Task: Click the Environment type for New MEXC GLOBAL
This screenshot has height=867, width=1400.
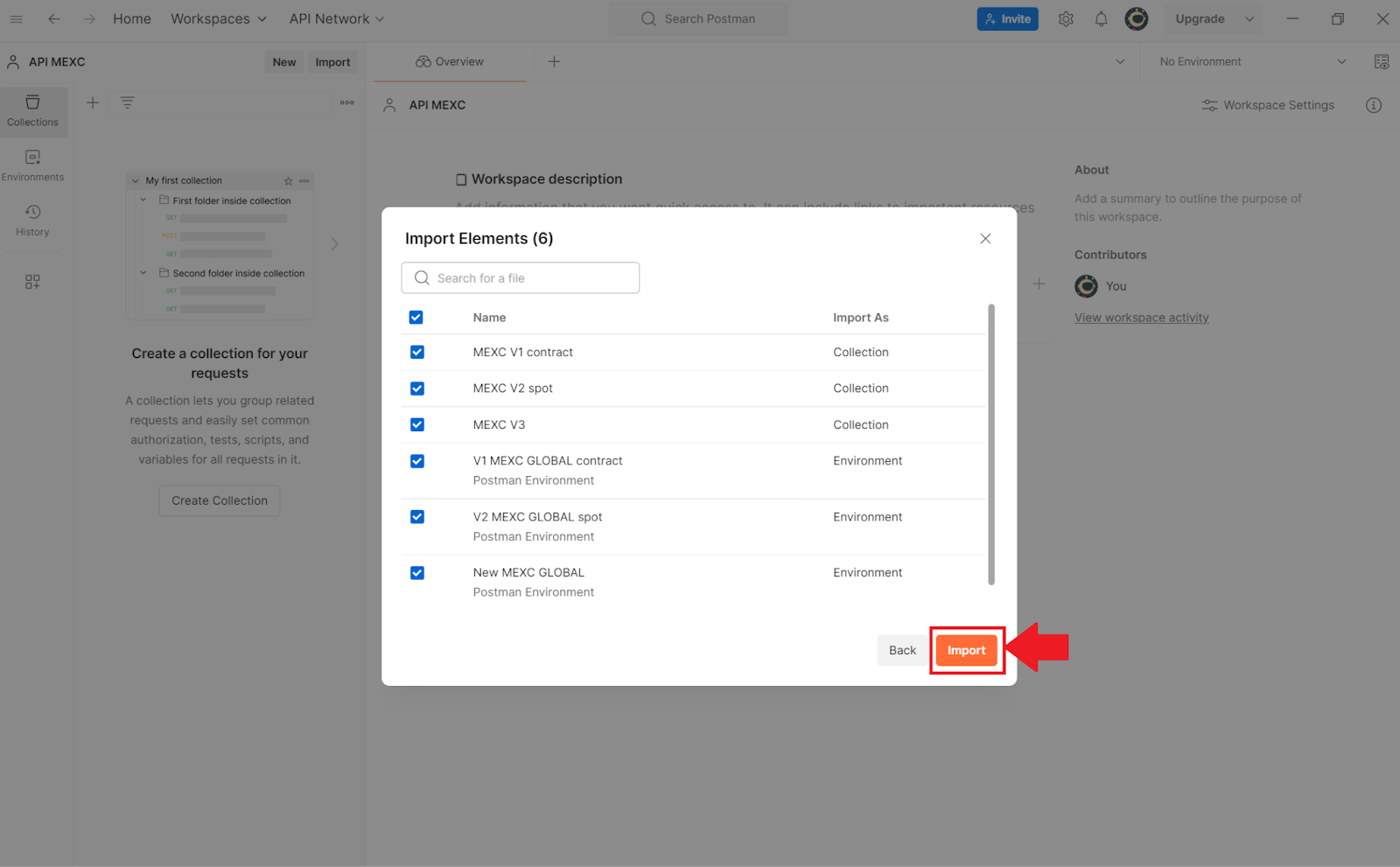Action: (x=867, y=573)
